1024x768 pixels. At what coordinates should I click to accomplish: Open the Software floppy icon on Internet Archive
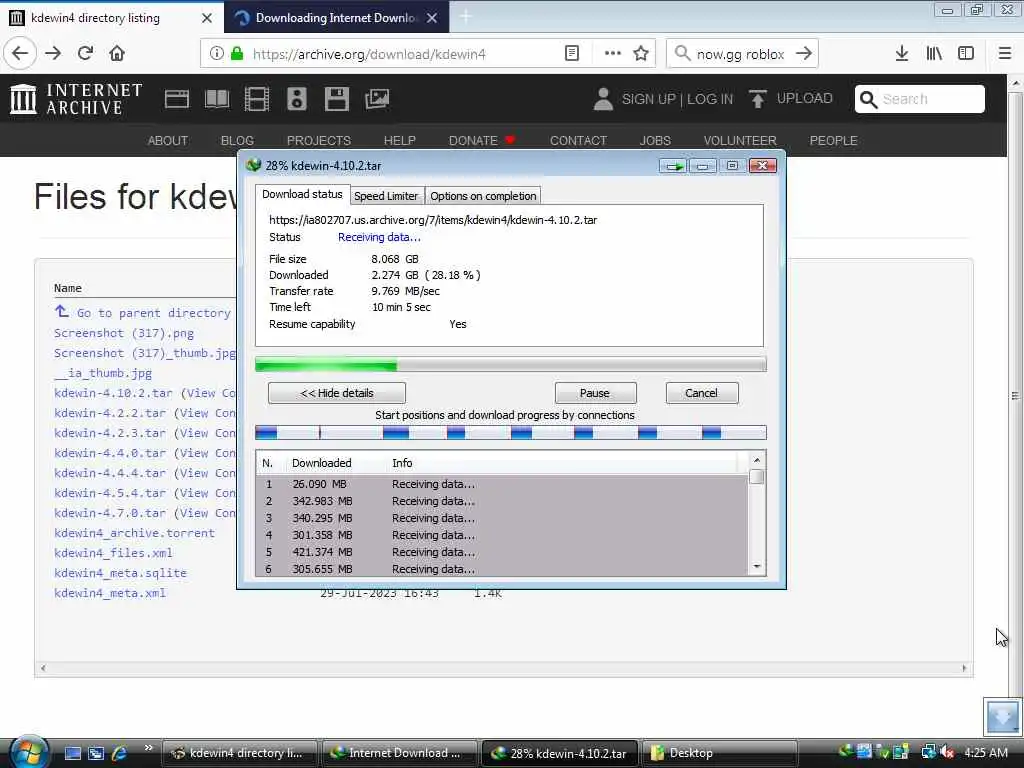337,99
